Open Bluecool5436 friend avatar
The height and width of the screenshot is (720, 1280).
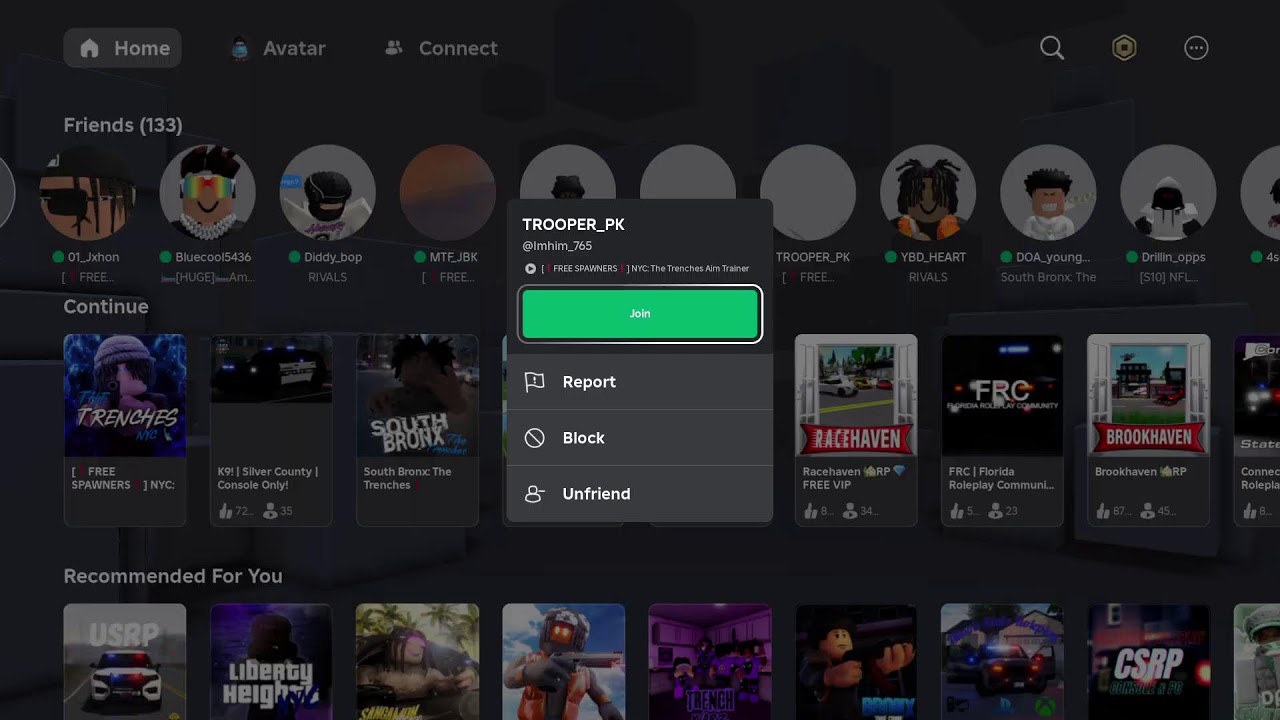point(207,193)
